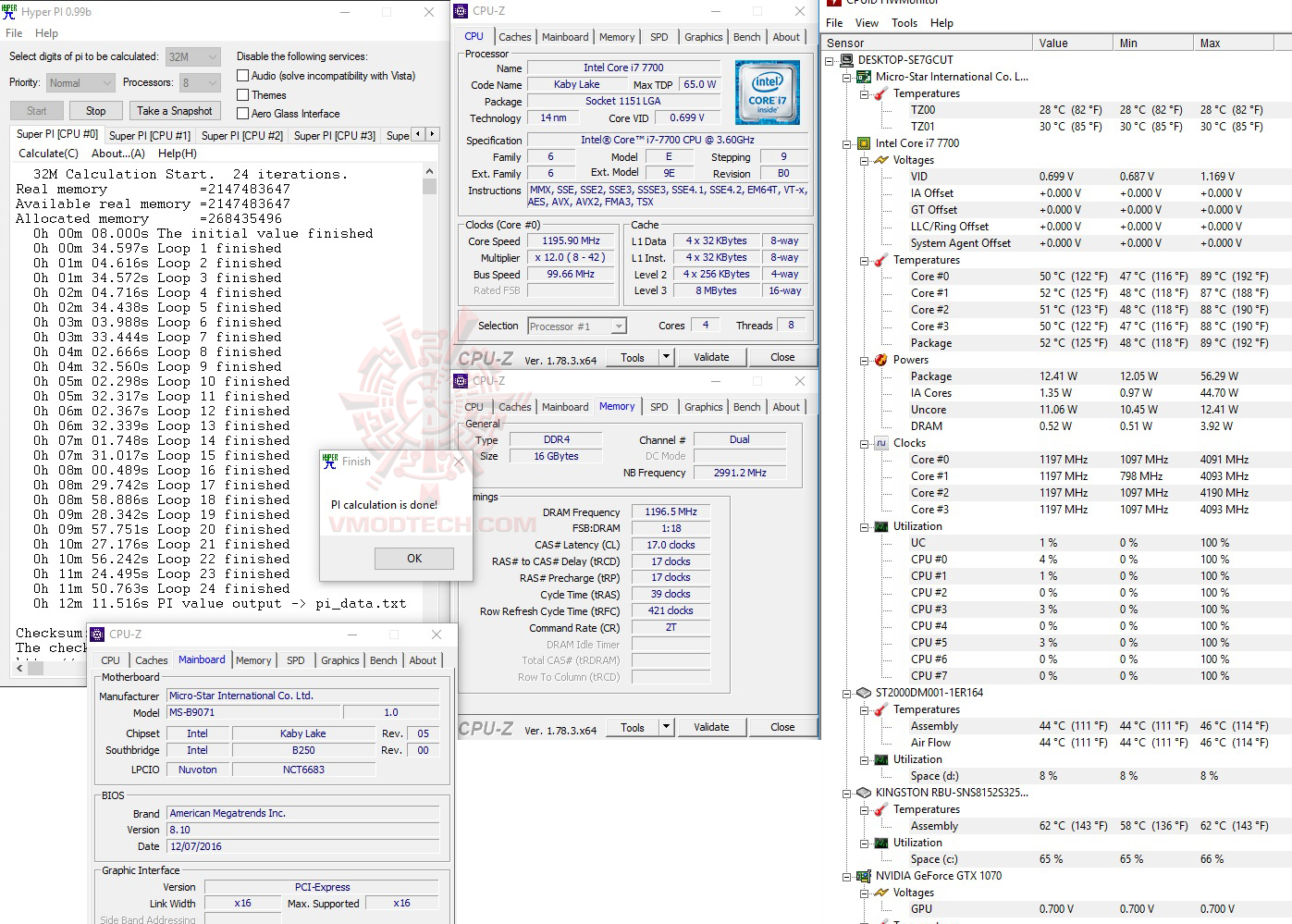
Task: Click the Utilization icon under Intel Core i7 7700
Action: [x=881, y=526]
